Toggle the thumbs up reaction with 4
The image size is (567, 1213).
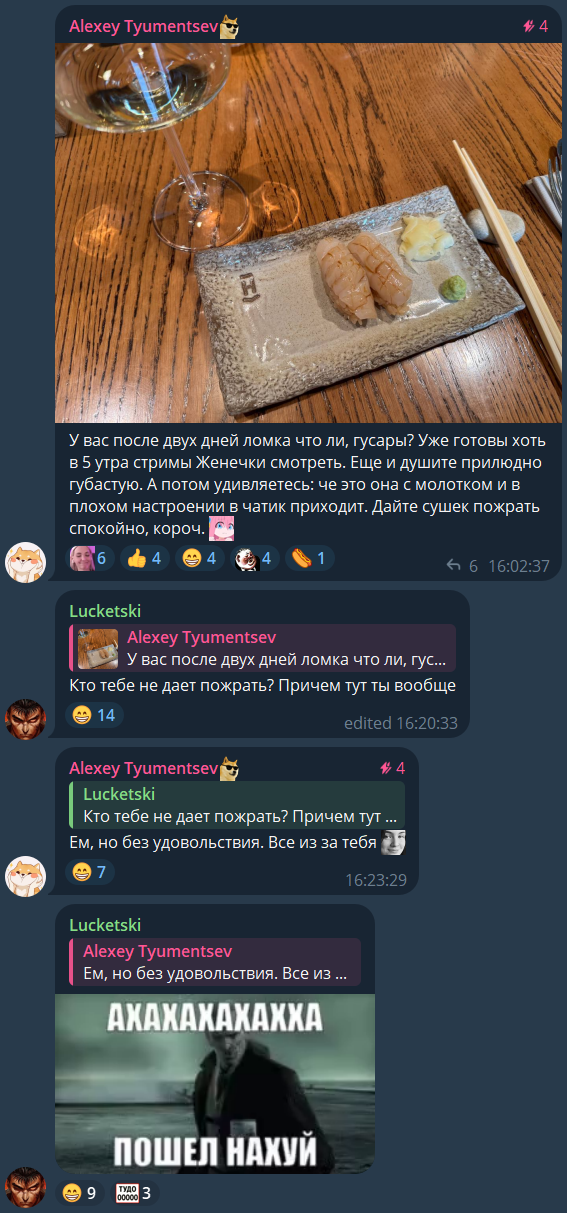(145, 558)
